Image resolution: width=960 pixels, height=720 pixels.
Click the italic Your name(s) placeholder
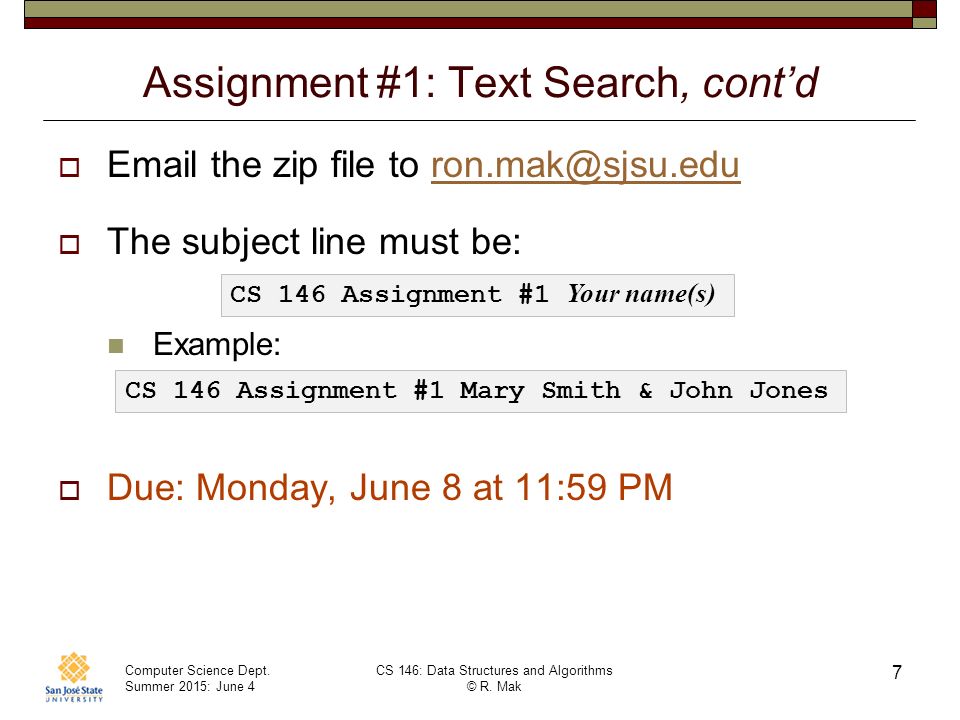point(641,294)
